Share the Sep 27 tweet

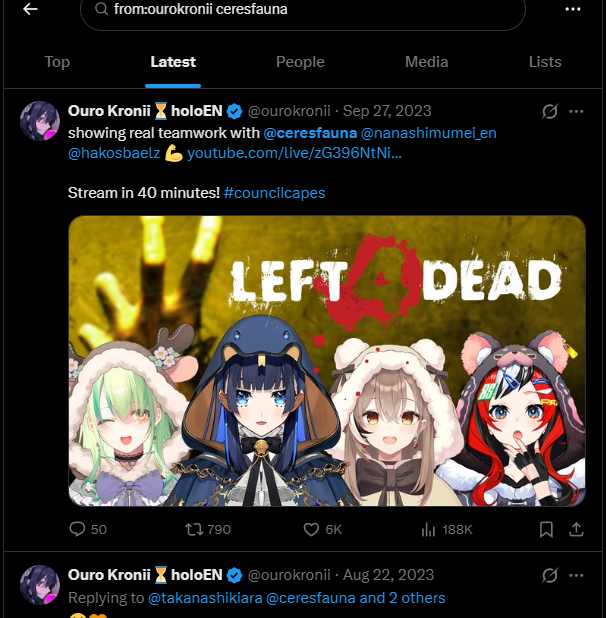pyautogui.click(x=576, y=529)
